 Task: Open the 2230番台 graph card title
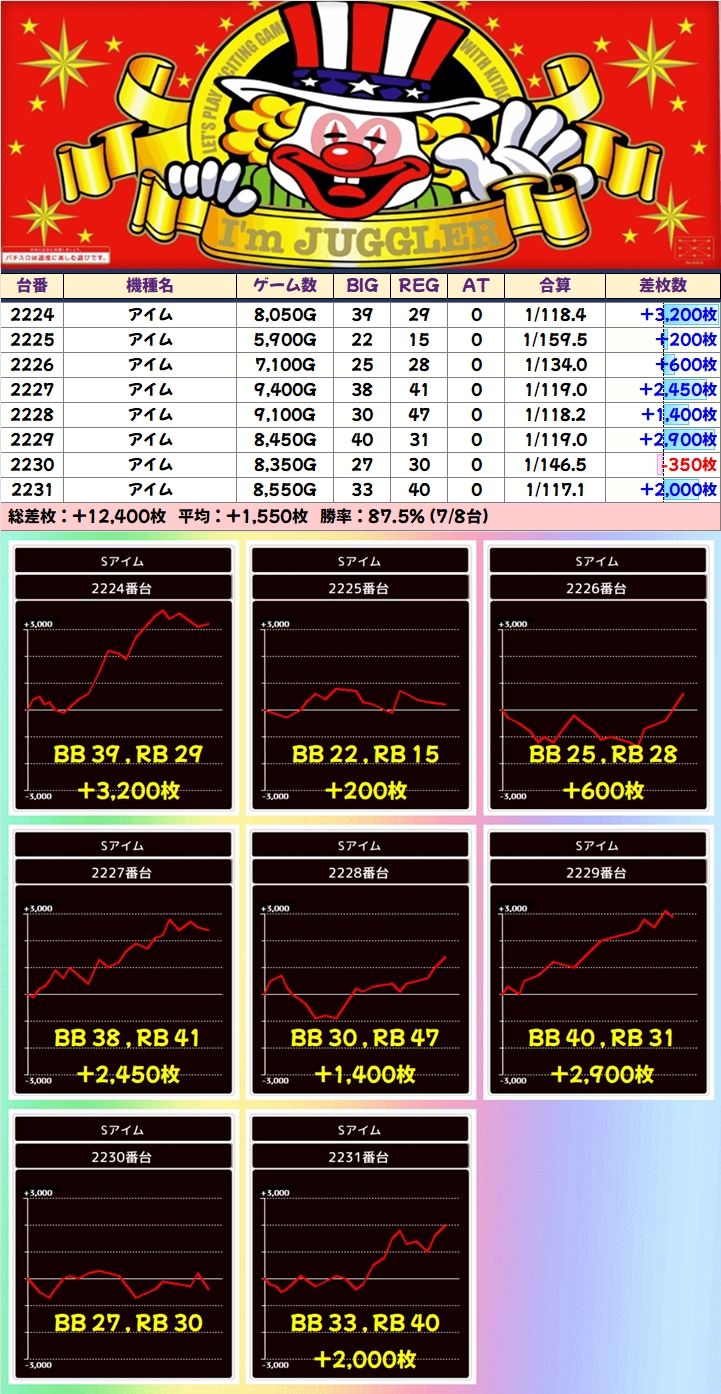124,1157
